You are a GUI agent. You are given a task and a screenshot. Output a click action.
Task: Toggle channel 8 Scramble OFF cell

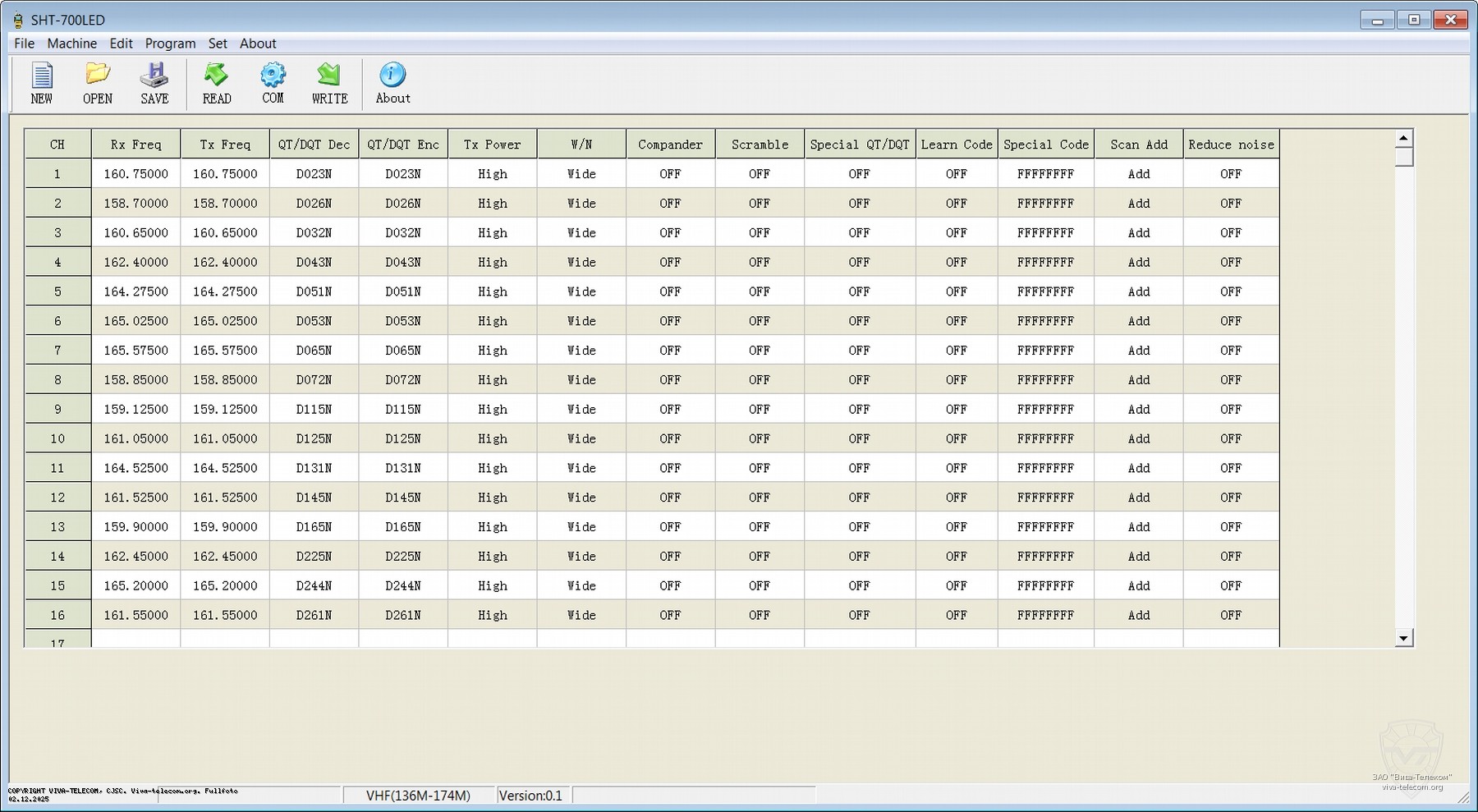(760, 380)
